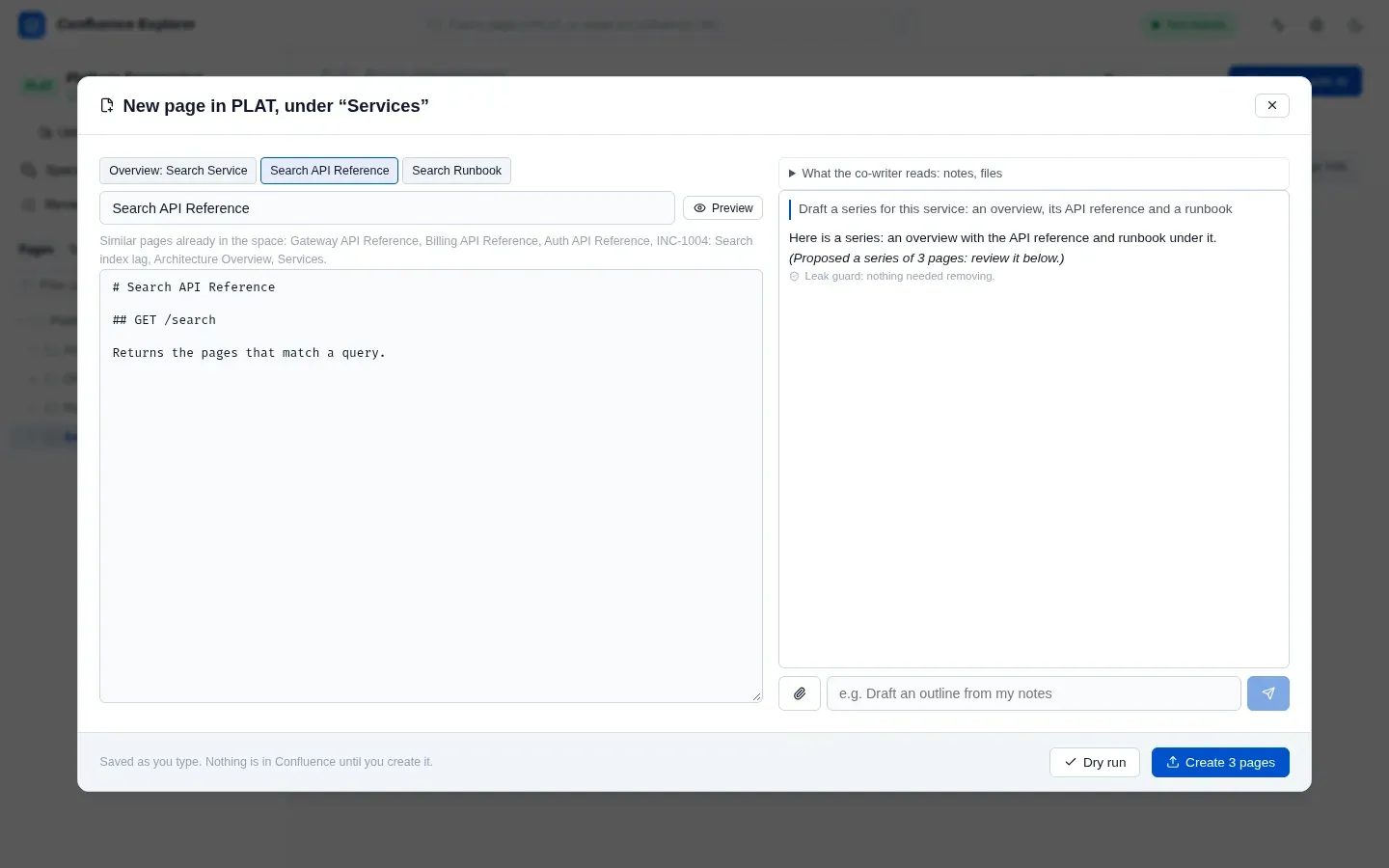Click the co-writer prompt input field
The width and height of the screenshot is (1389, 868).
(1034, 693)
